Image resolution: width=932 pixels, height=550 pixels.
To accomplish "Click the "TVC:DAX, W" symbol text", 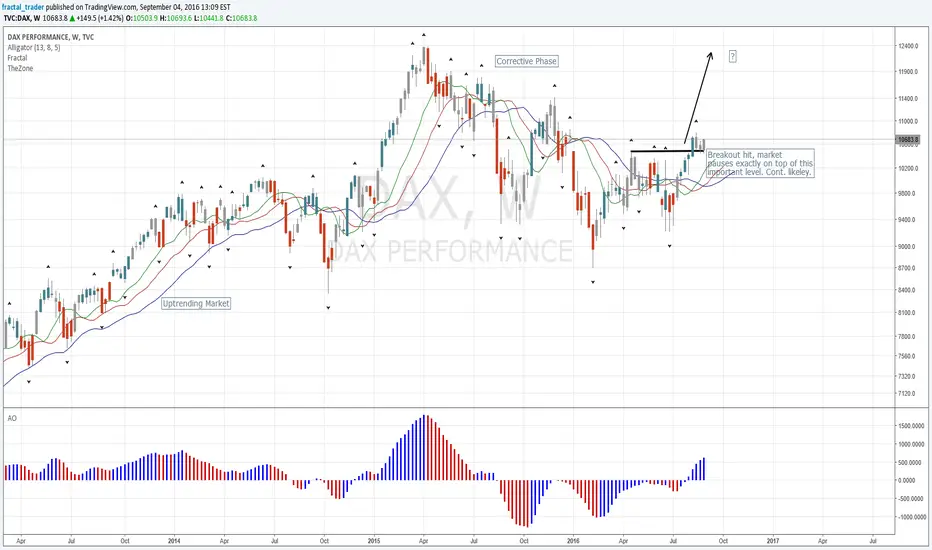I will coord(22,18).
